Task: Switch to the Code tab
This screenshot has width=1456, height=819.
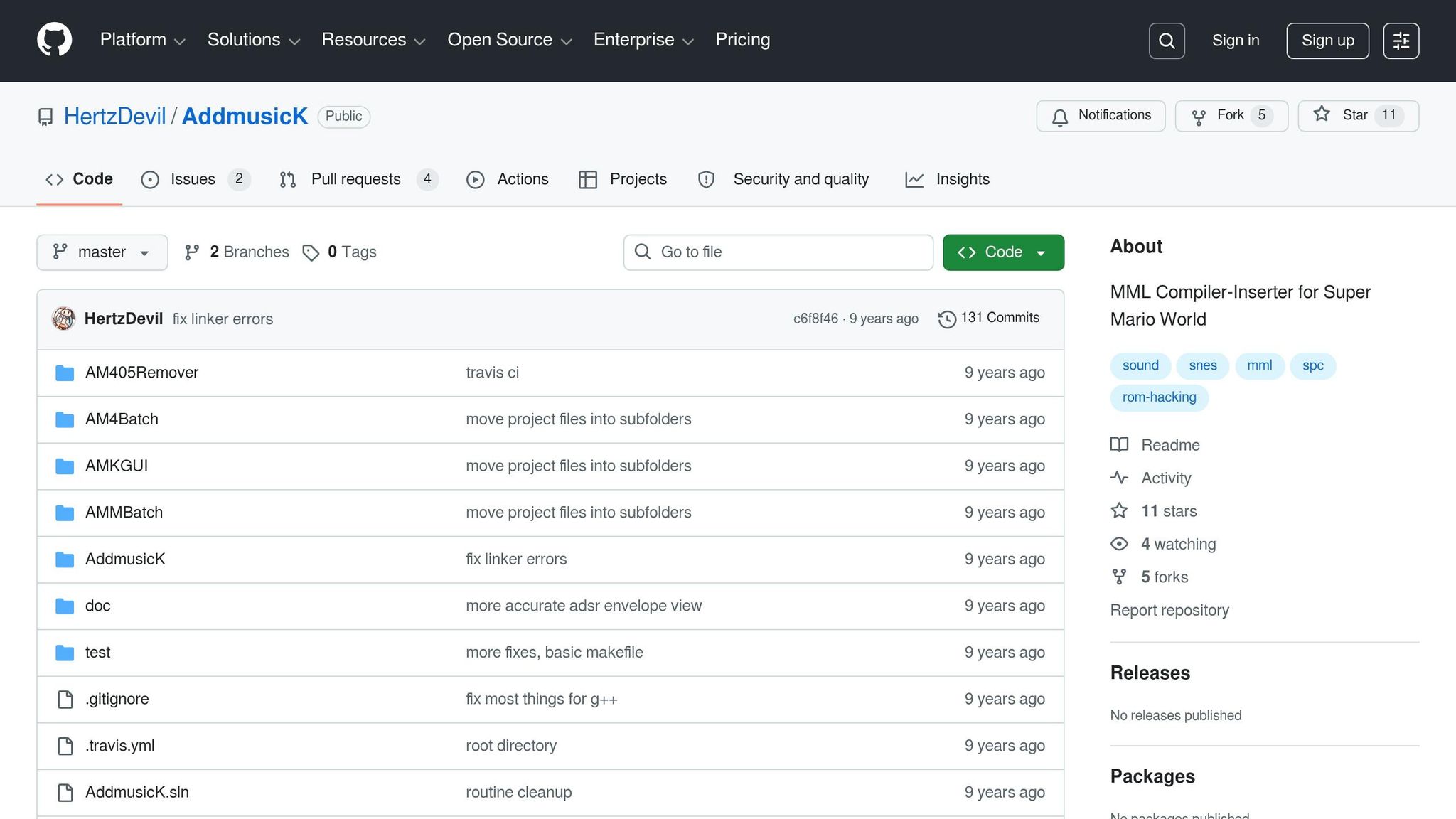Action: 79,179
